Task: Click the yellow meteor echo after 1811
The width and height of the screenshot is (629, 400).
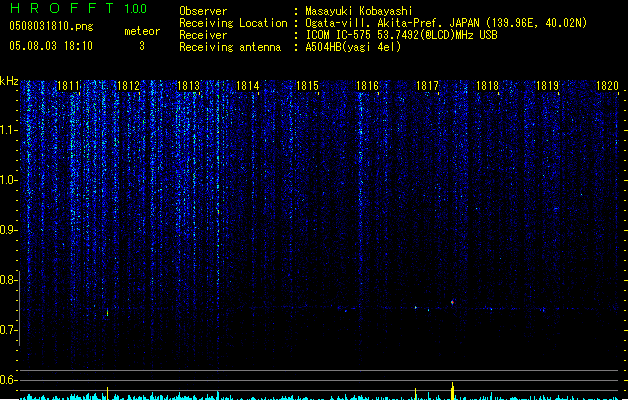Action: pos(107,313)
